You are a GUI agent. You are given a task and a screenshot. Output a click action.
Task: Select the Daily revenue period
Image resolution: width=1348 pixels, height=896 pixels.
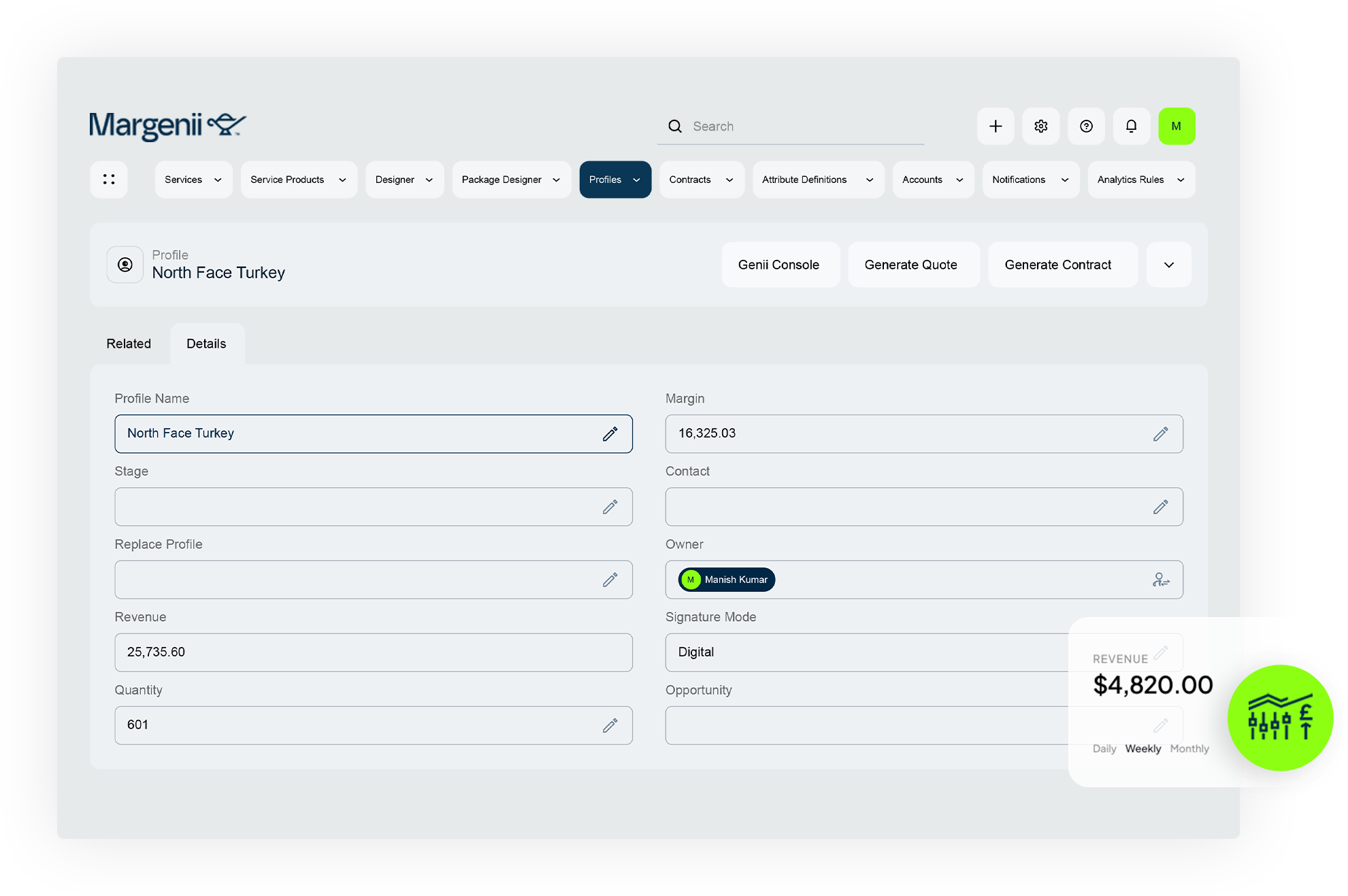[x=1104, y=748]
